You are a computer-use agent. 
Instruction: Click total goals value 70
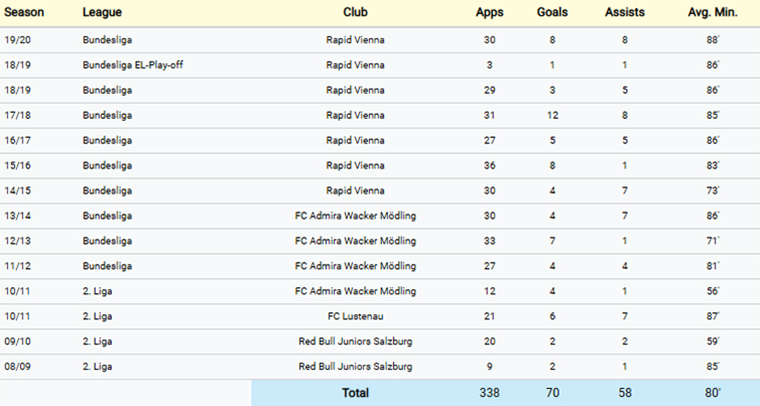[x=553, y=393]
